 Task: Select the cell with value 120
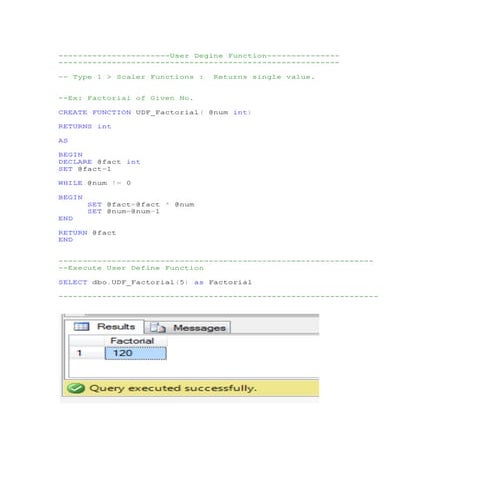click(135, 353)
